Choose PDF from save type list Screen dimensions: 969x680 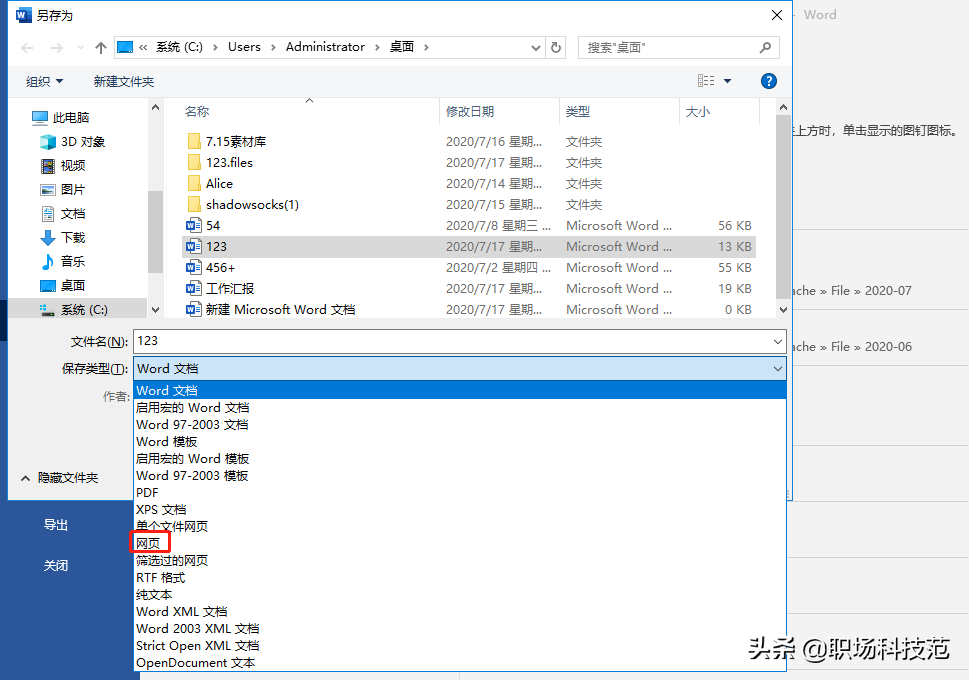460,493
